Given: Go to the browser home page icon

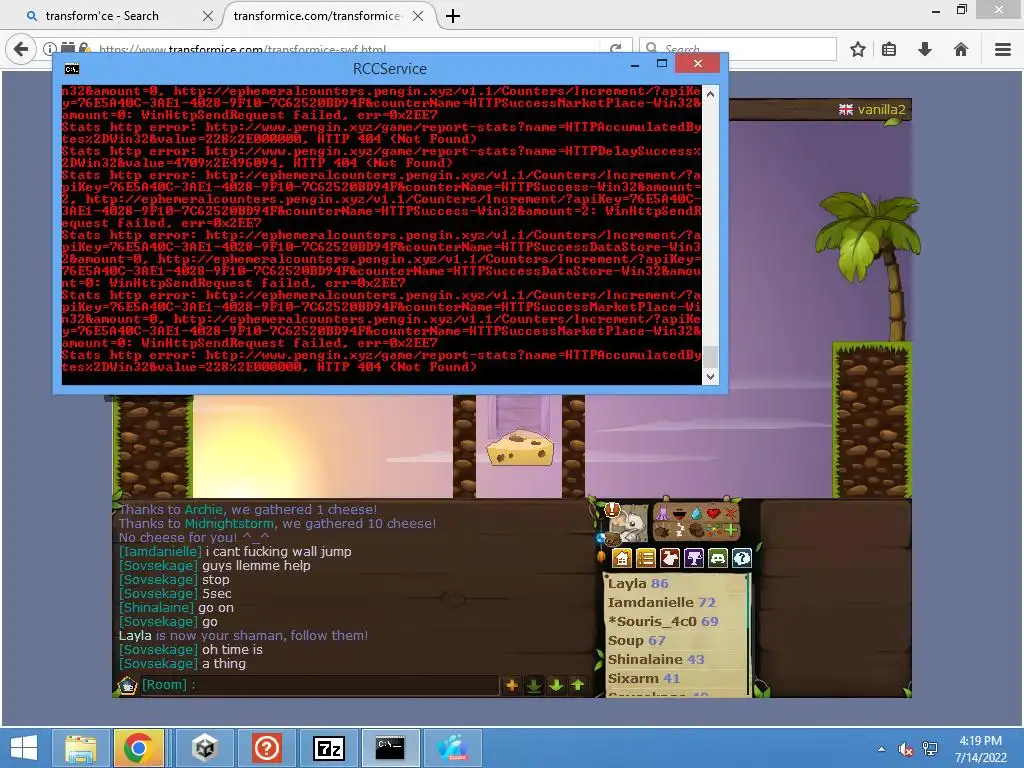Looking at the screenshot, I should [x=961, y=49].
